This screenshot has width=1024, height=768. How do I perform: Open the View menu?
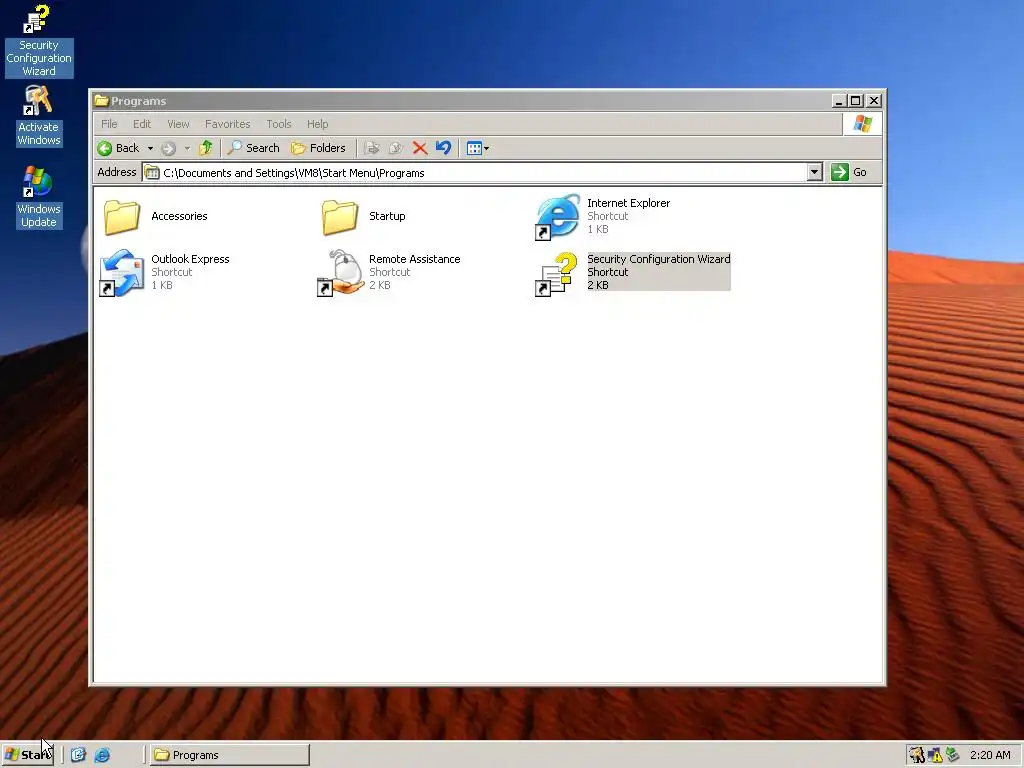coord(178,124)
